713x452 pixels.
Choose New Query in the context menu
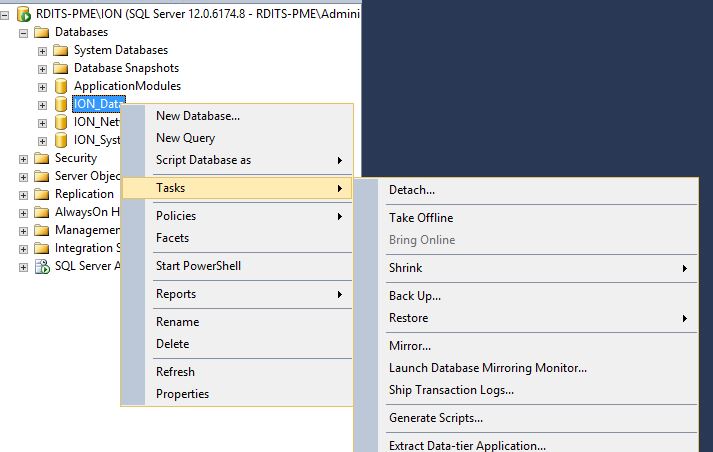[185, 138]
